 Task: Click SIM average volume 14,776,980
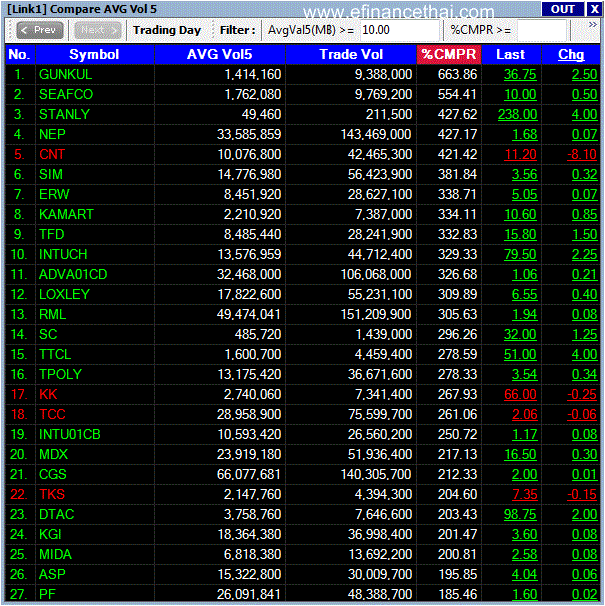[249, 174]
